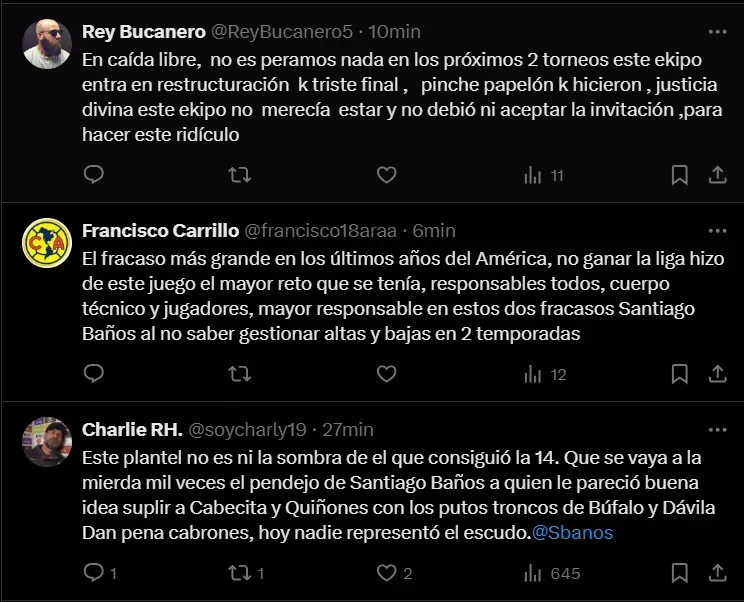Reply to Francisco Carrillo's tweet

pyautogui.click(x=93, y=374)
